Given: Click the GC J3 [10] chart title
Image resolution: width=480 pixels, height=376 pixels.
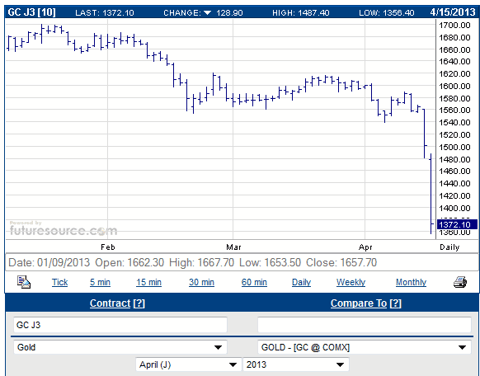Looking at the screenshot, I should (32, 12).
